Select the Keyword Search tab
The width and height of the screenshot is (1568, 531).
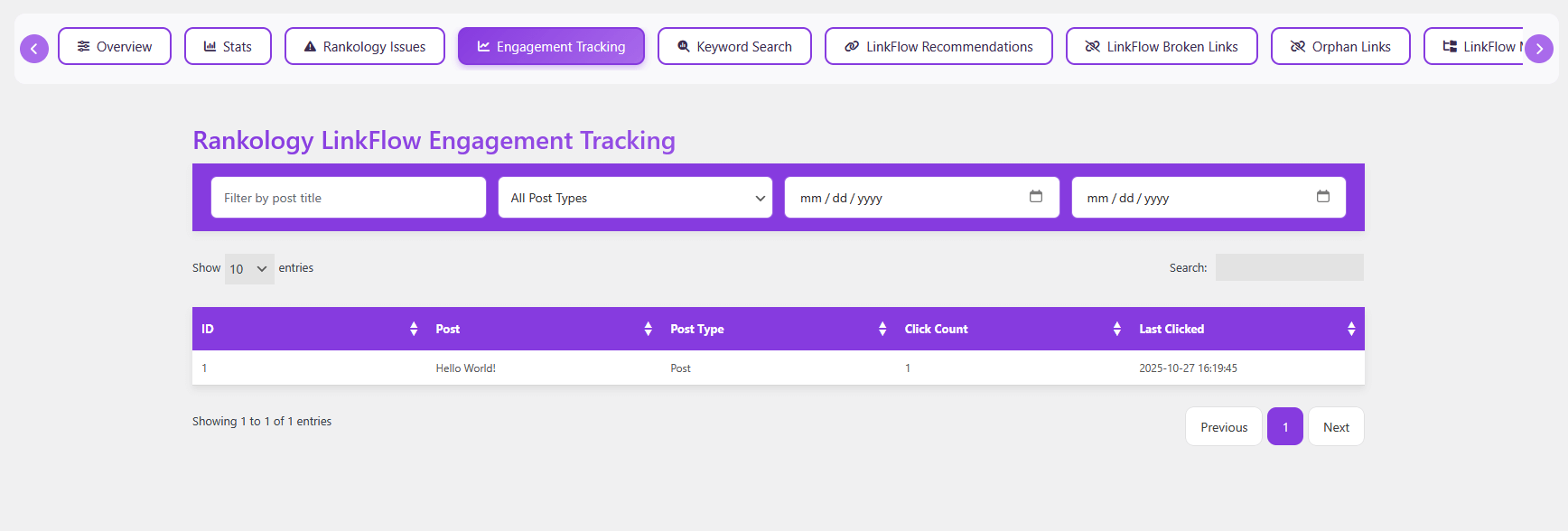coord(734,47)
